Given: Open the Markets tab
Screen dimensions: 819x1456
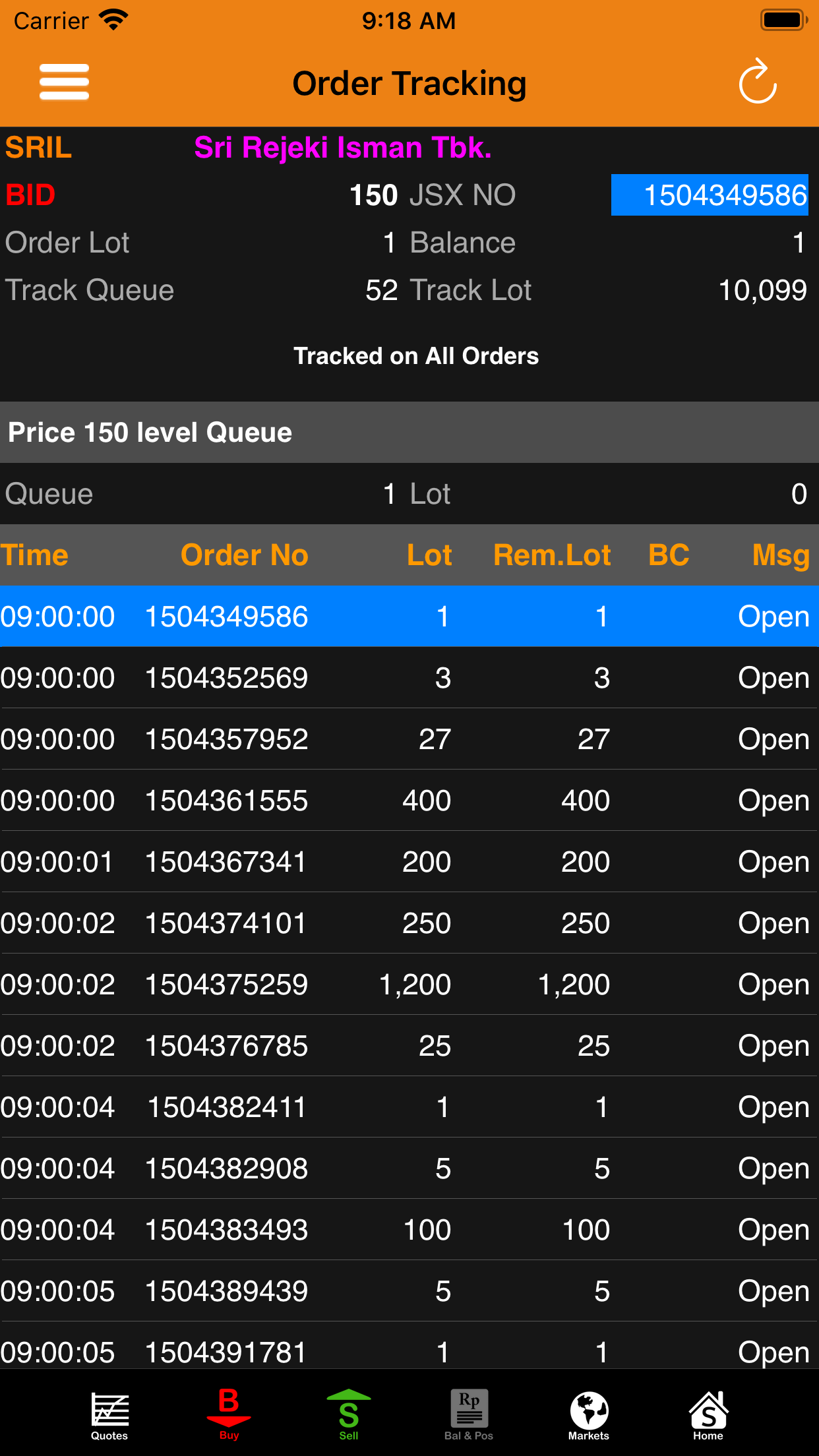Looking at the screenshot, I should coord(589,1416).
